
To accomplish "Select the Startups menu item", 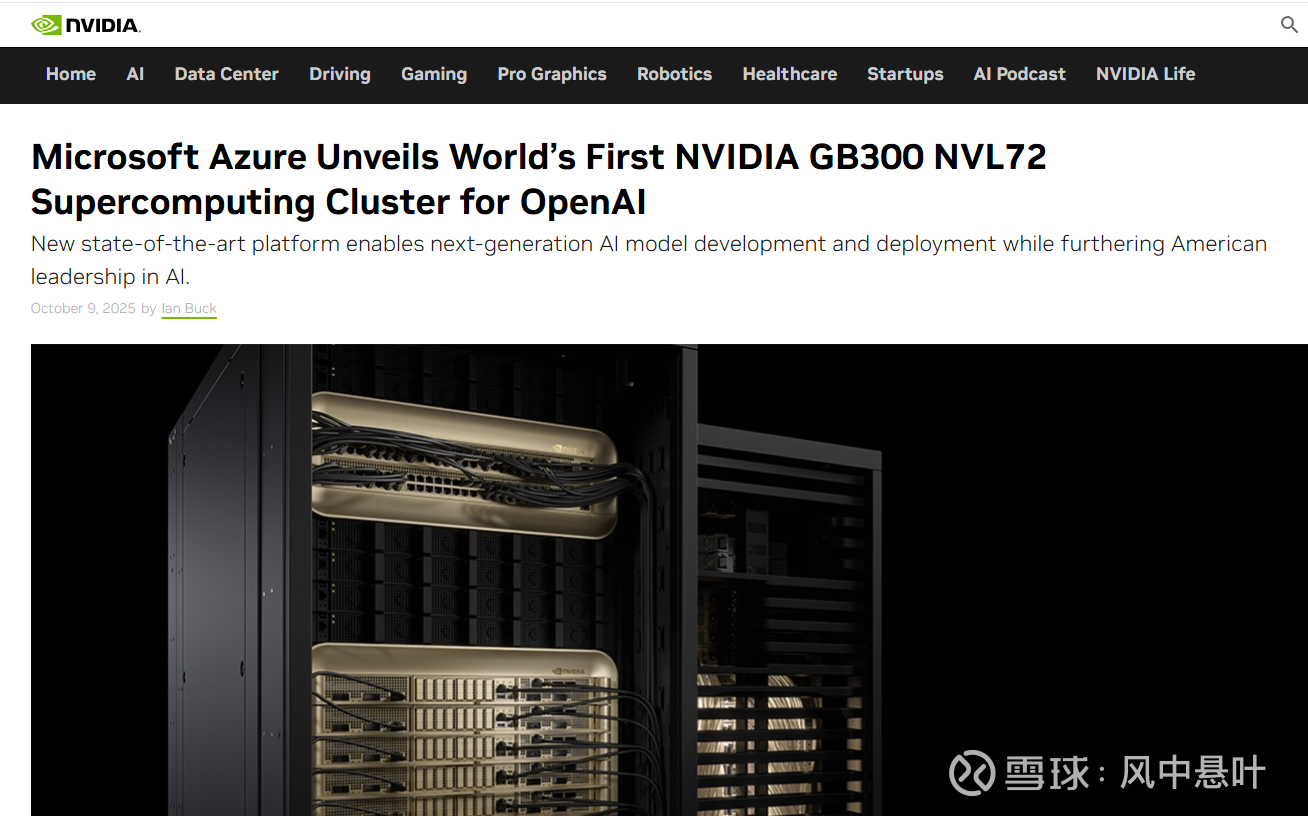I will (905, 74).
